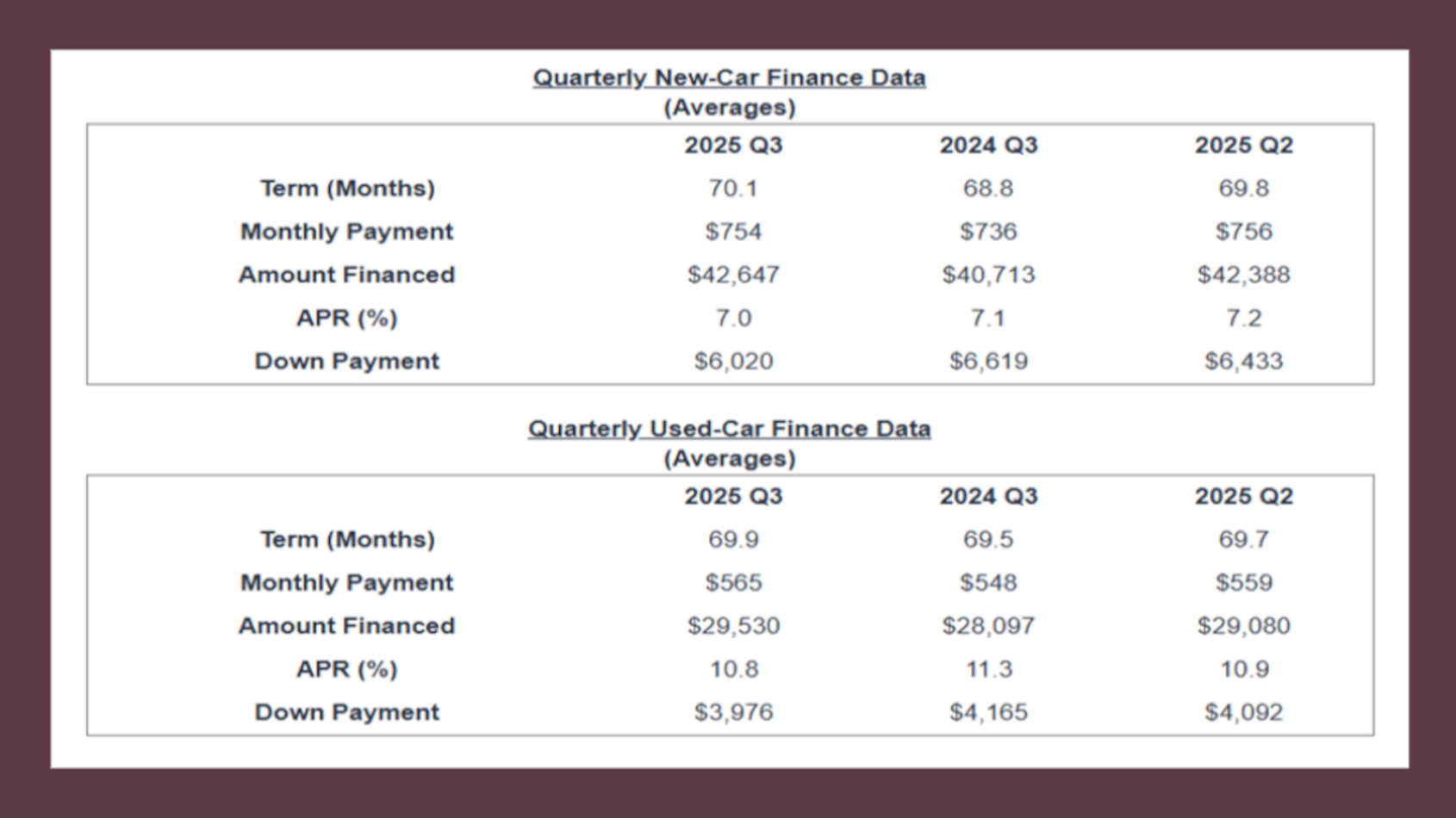Click the used-car term value 69.9
This screenshot has width=1456, height=818.
(x=733, y=540)
